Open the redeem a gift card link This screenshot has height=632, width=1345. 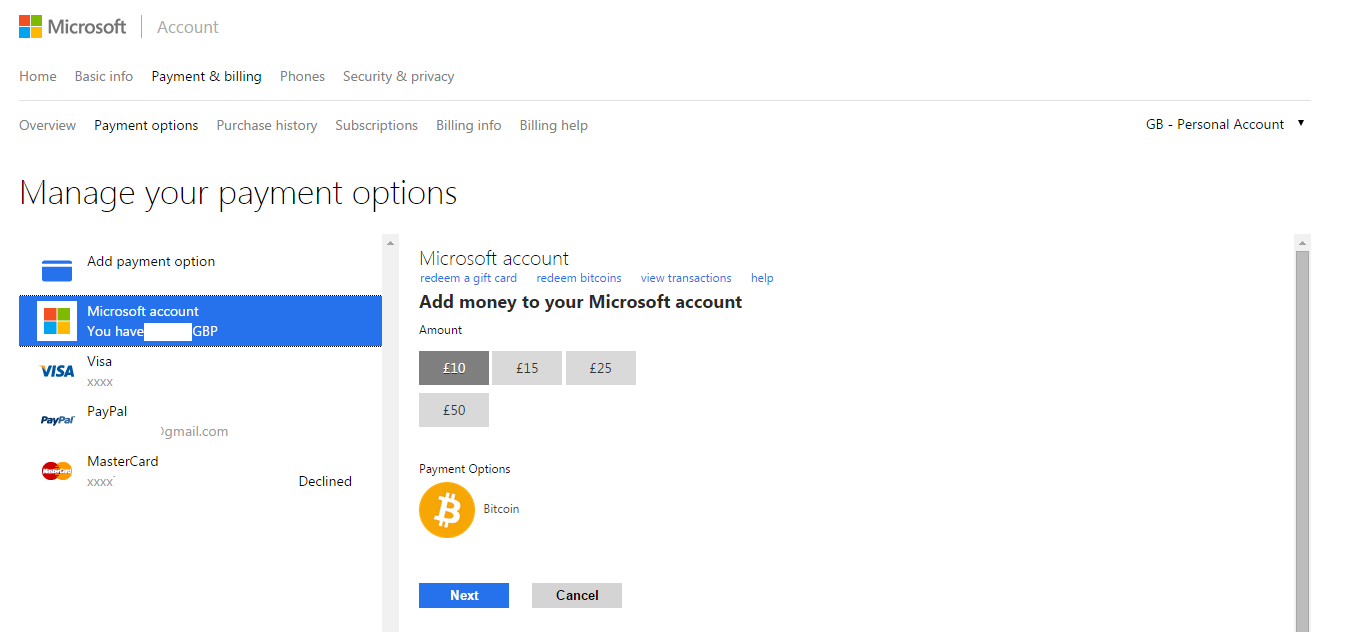click(469, 278)
